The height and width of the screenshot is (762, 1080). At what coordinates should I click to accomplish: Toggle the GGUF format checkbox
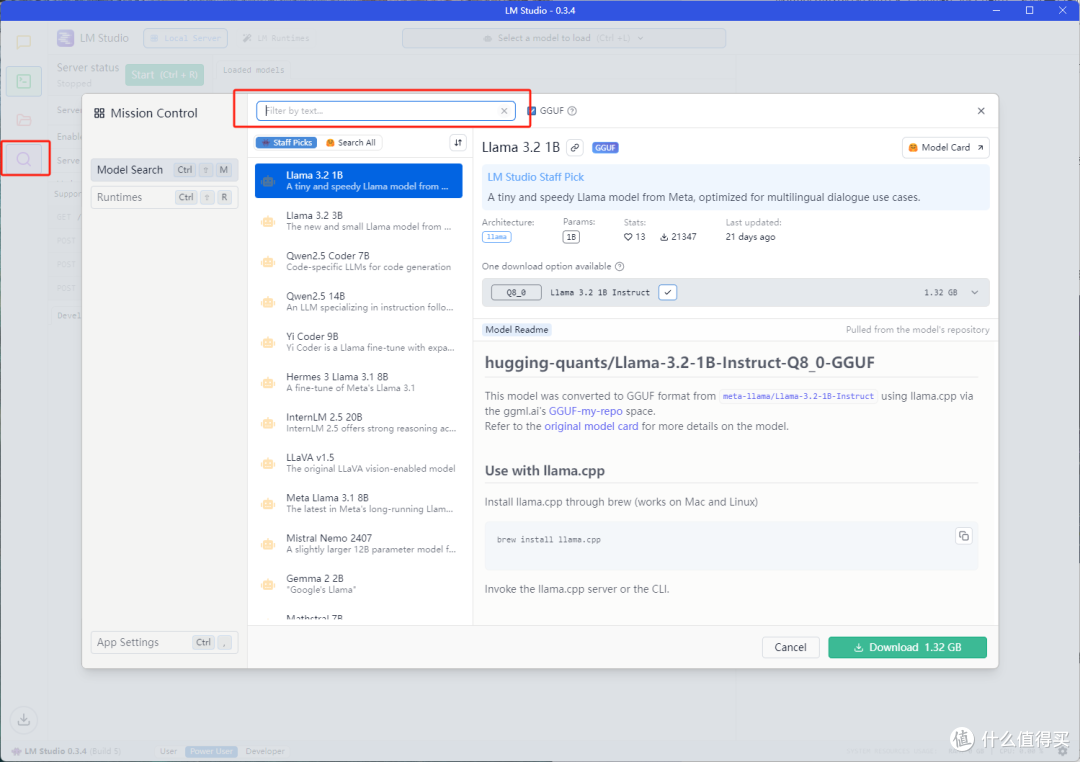coord(532,111)
